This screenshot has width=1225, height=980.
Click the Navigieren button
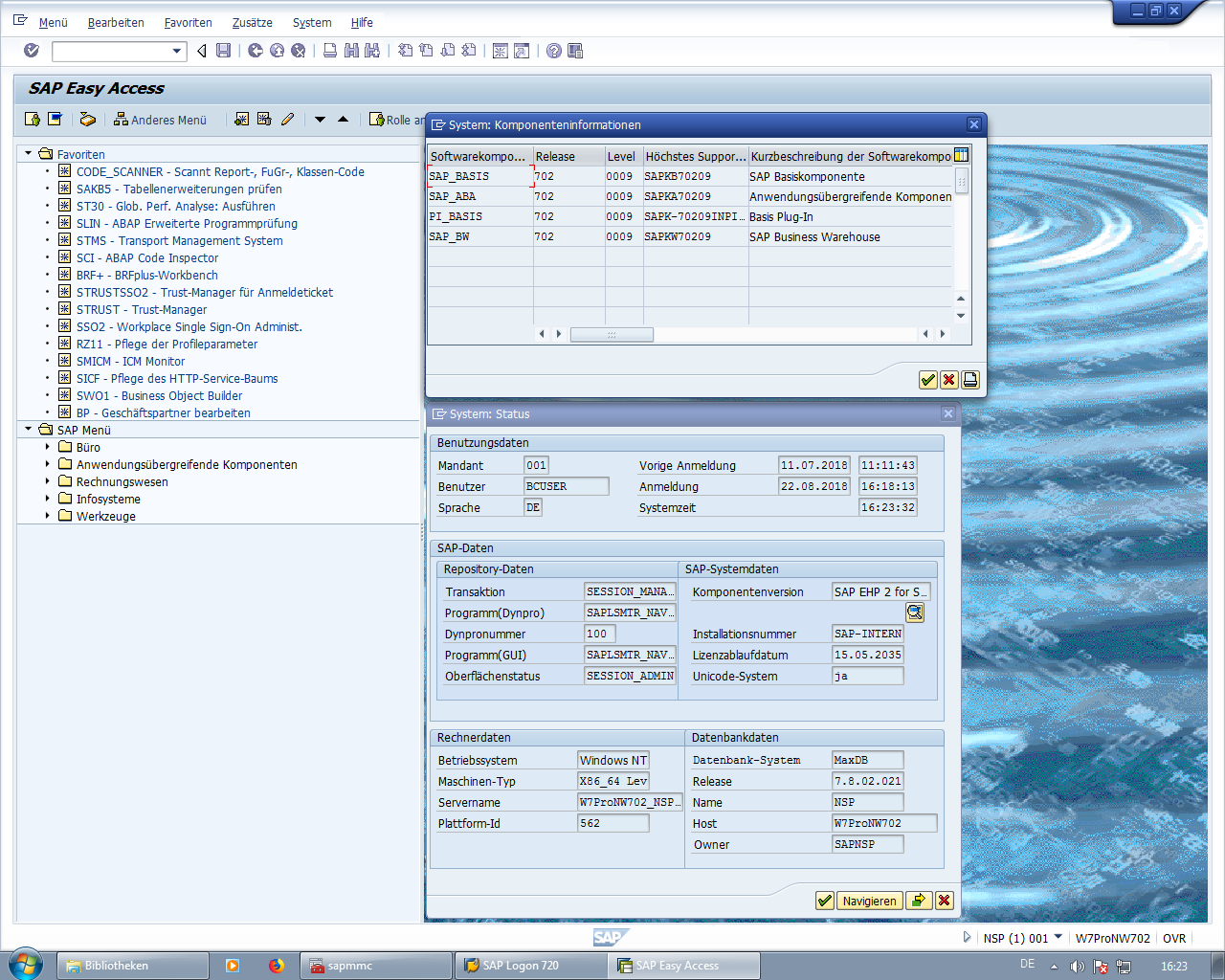pos(869,901)
